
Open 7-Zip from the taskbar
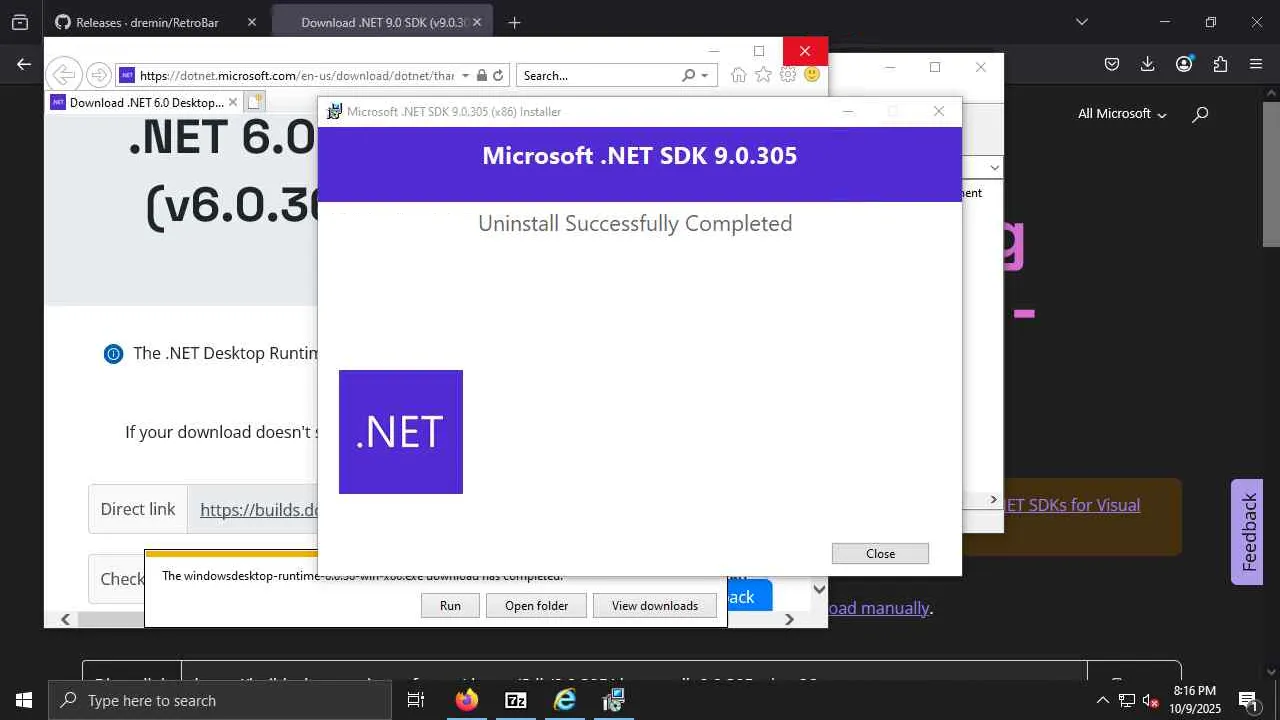coord(516,700)
